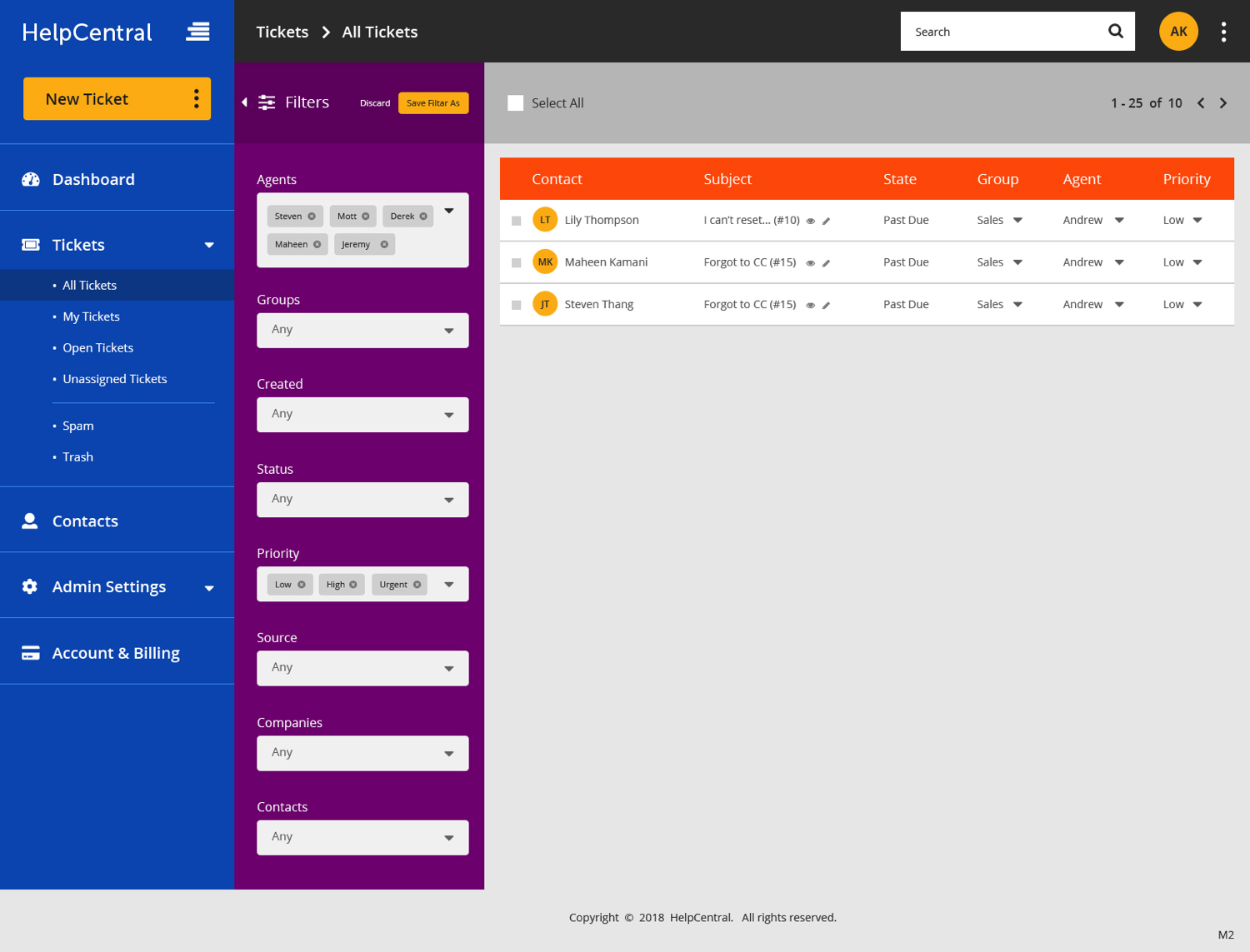Select the Maheen Kamani ticket checkbox
This screenshot has width=1250, height=952.
click(x=517, y=263)
